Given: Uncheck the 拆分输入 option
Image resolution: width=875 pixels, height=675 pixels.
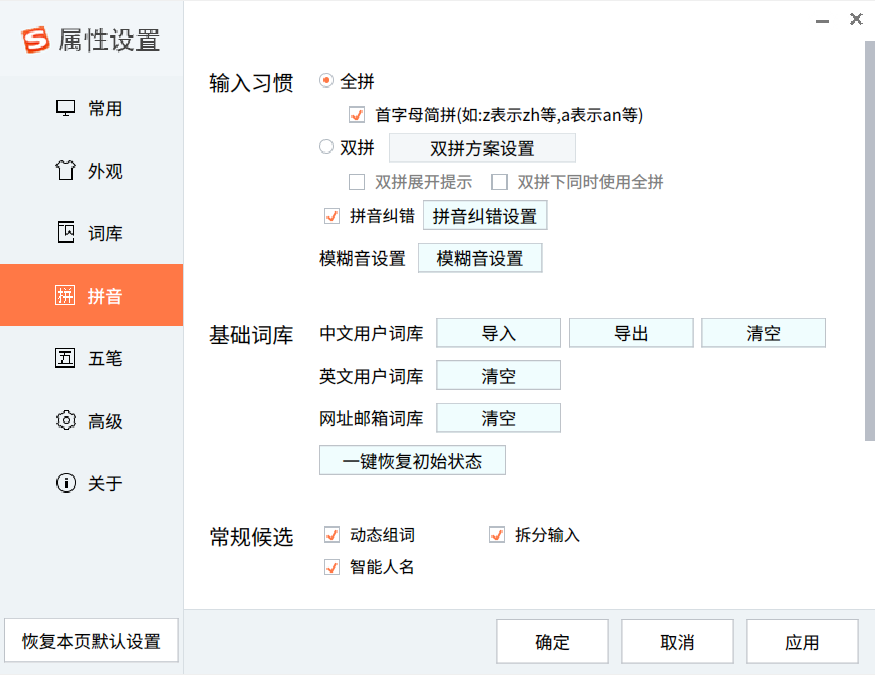Looking at the screenshot, I should [496, 535].
